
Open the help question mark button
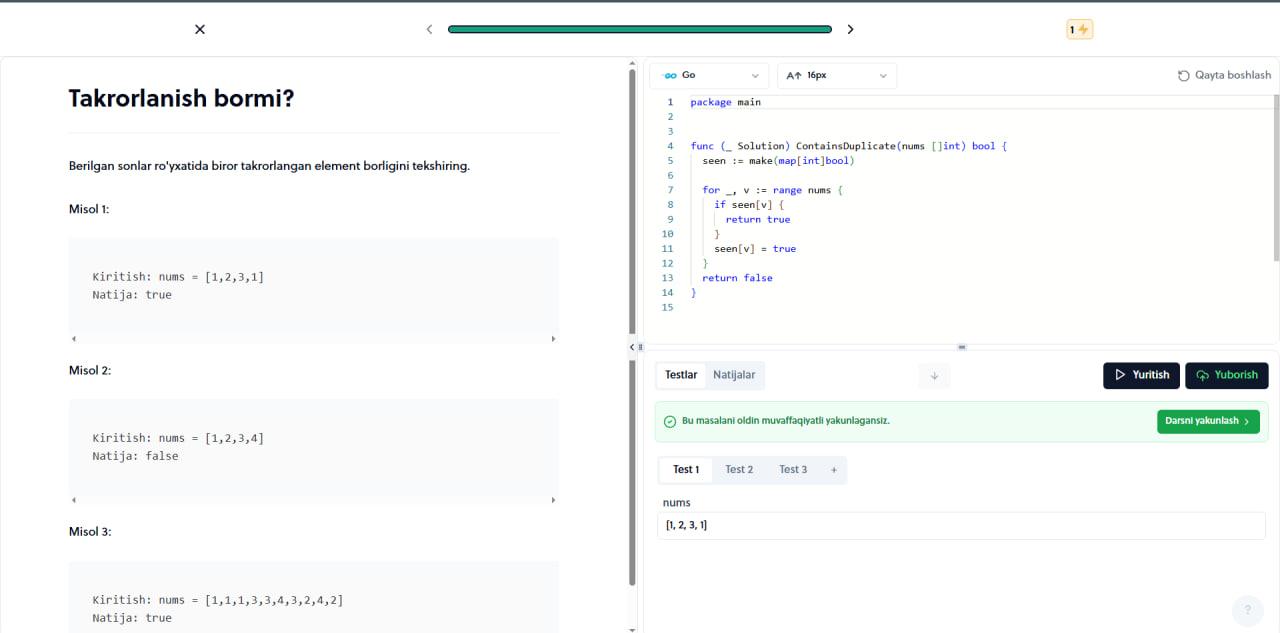click(x=1247, y=610)
